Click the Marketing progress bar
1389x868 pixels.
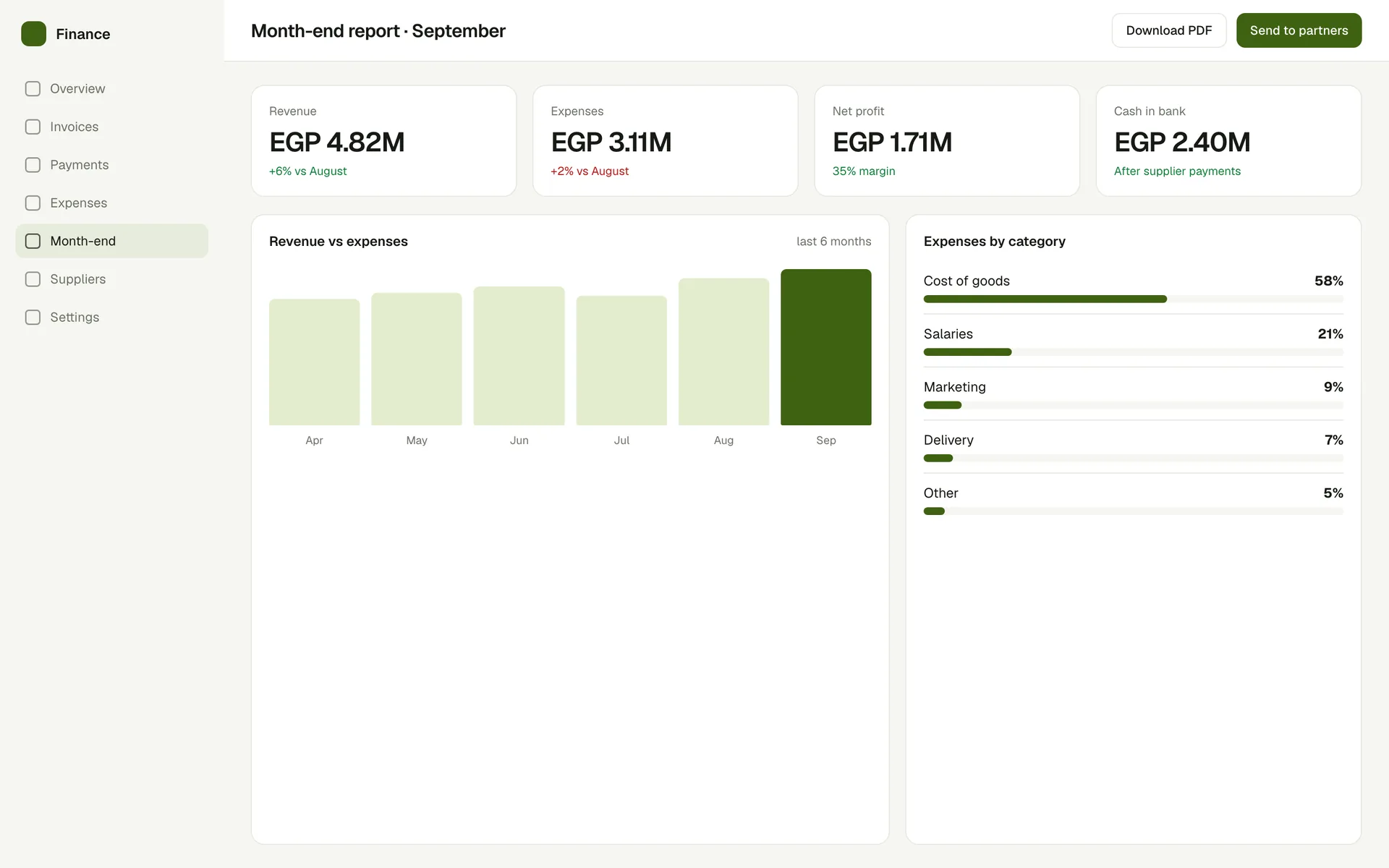pyautogui.click(x=1133, y=405)
